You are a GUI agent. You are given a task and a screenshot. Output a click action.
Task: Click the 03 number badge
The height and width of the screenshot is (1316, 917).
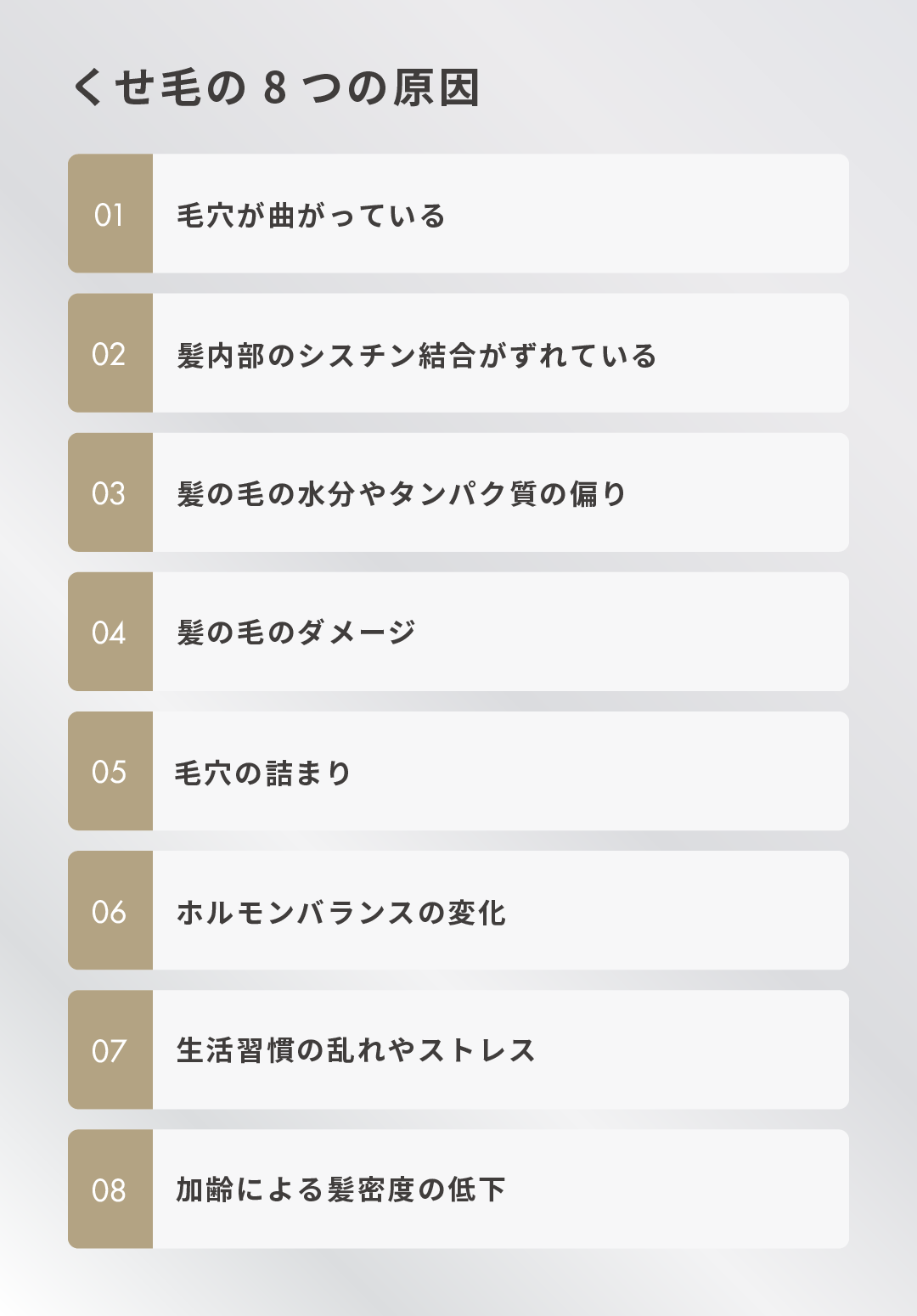click(110, 492)
